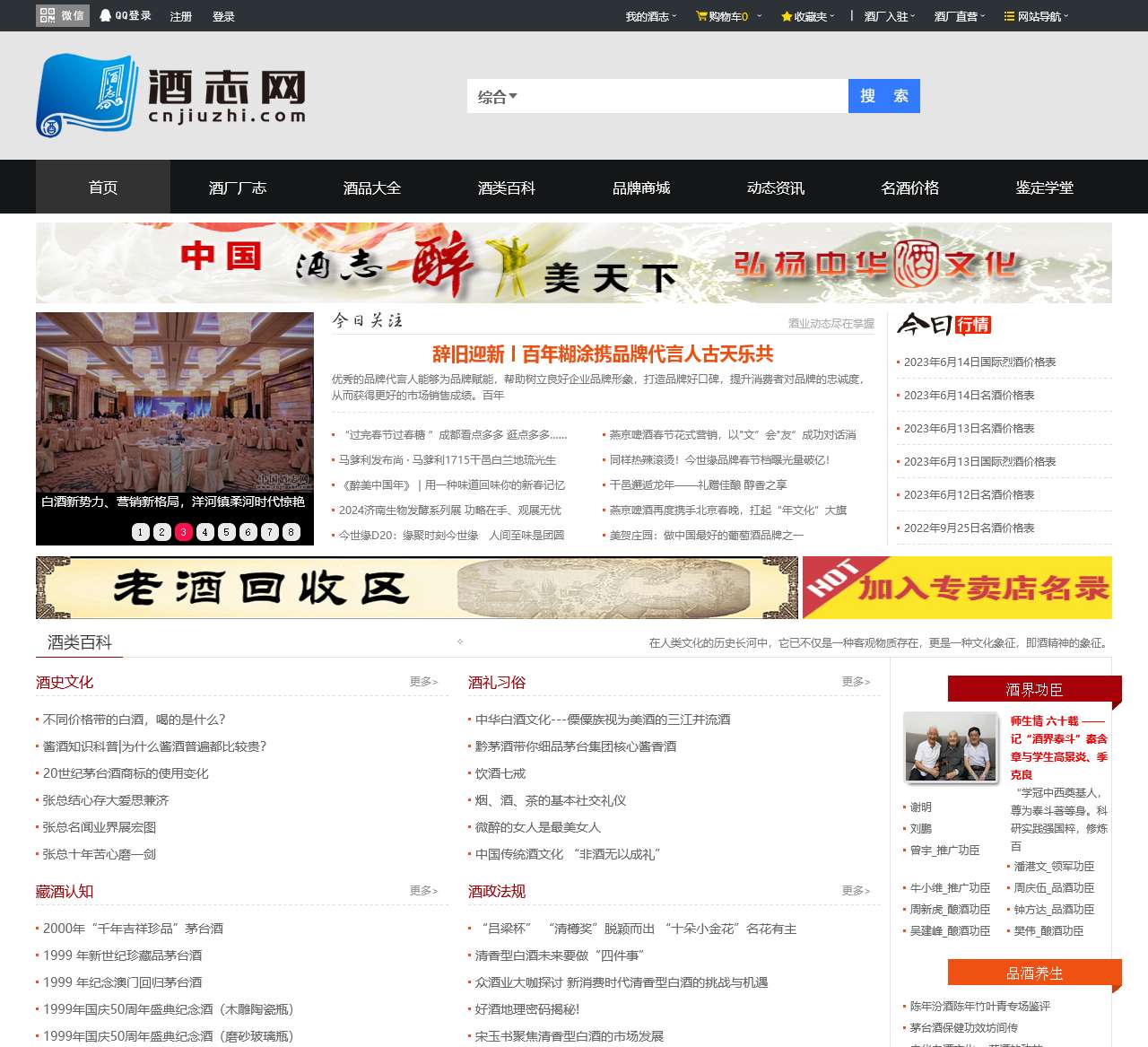Click the search input field
1148x1047 pixels.
click(683, 96)
